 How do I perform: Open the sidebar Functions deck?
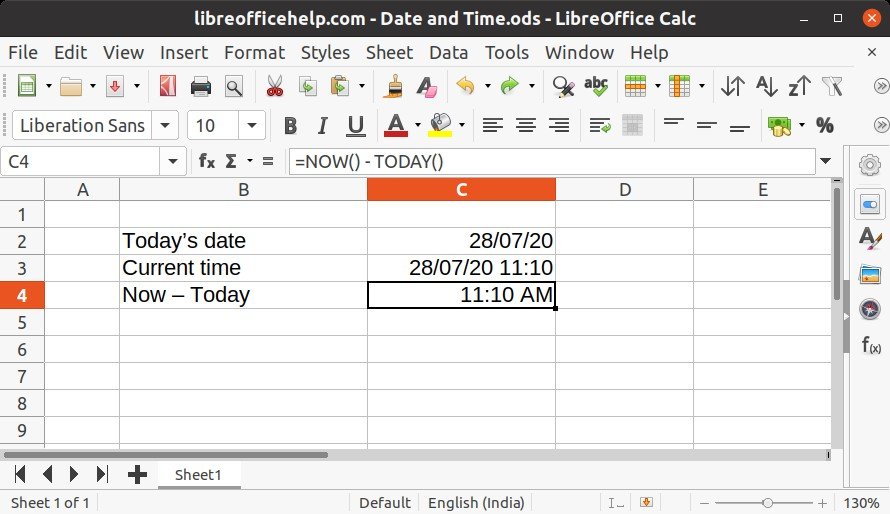871,344
